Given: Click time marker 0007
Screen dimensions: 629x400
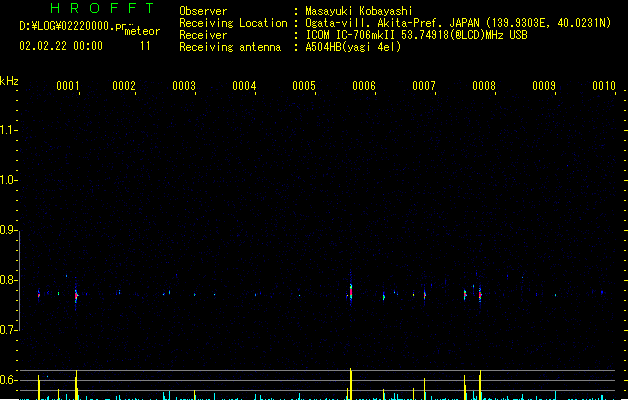Looking at the screenshot, I should pos(424,86).
